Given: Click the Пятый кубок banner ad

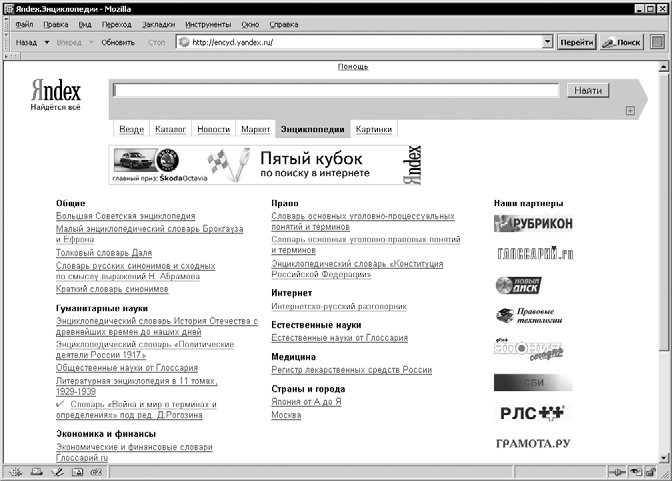Looking at the screenshot, I should tap(265, 165).
